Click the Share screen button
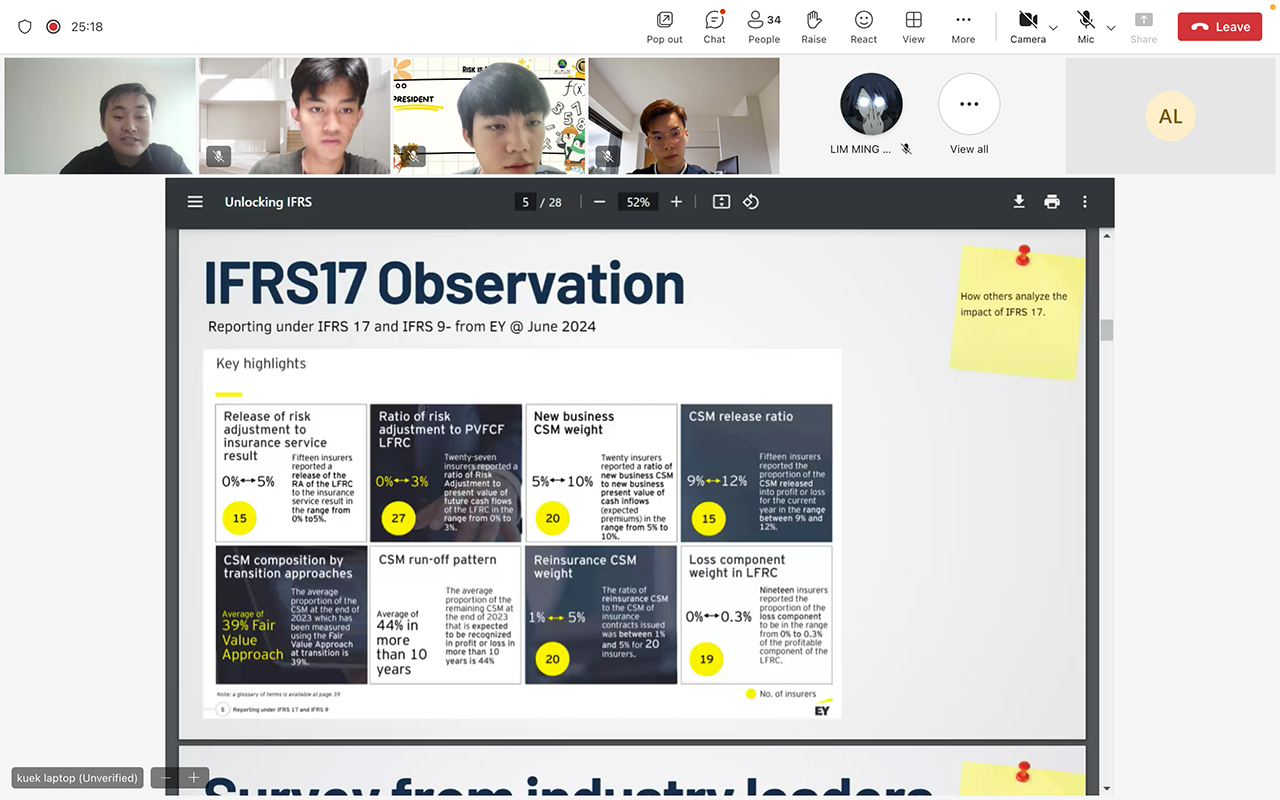1280x800 pixels. tap(1144, 27)
